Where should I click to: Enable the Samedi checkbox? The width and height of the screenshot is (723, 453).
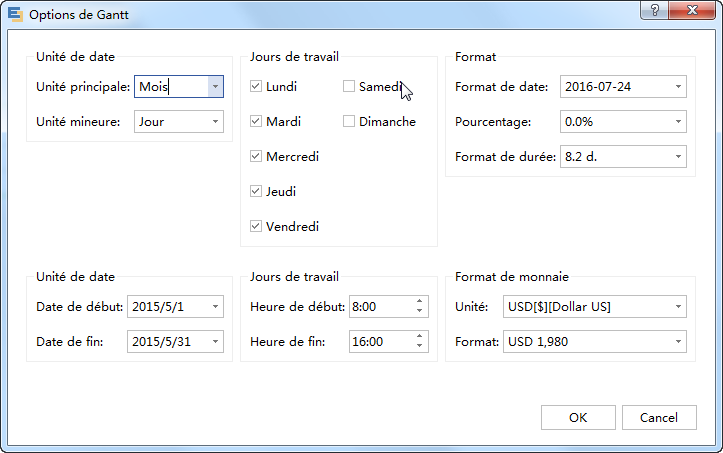click(349, 87)
